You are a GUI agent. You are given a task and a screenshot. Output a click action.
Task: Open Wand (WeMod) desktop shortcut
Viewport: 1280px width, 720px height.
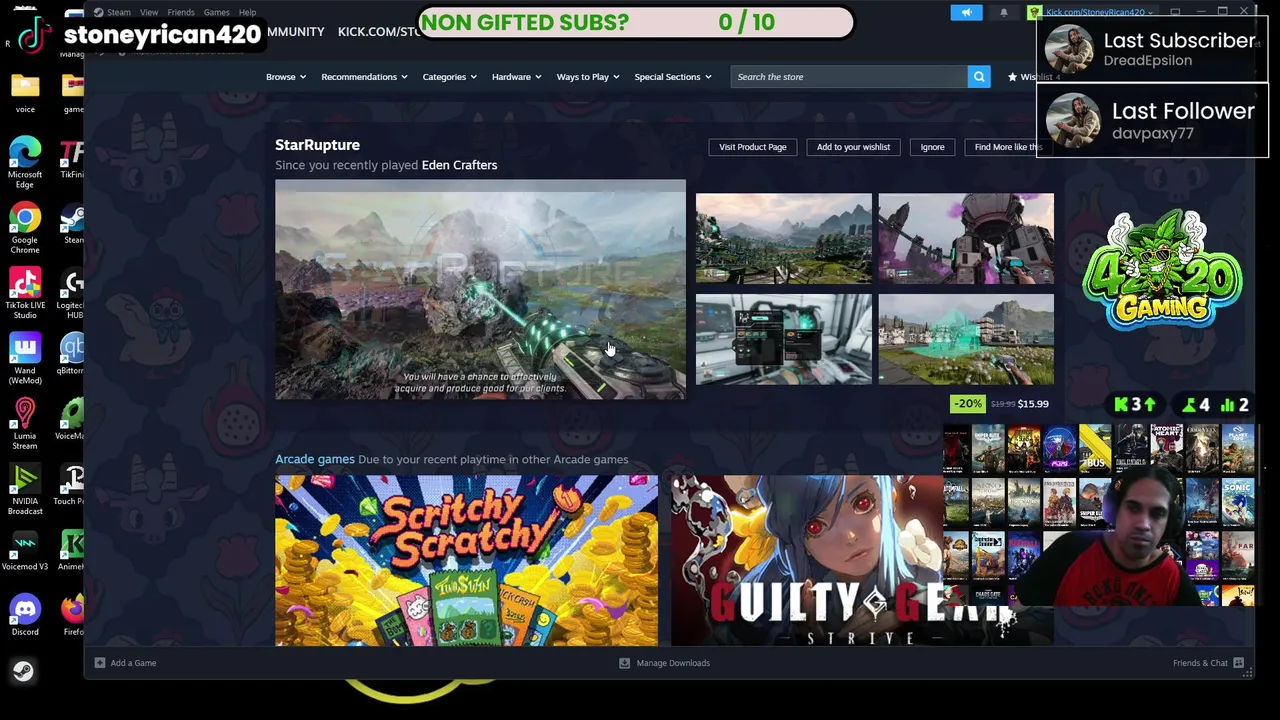[25, 359]
